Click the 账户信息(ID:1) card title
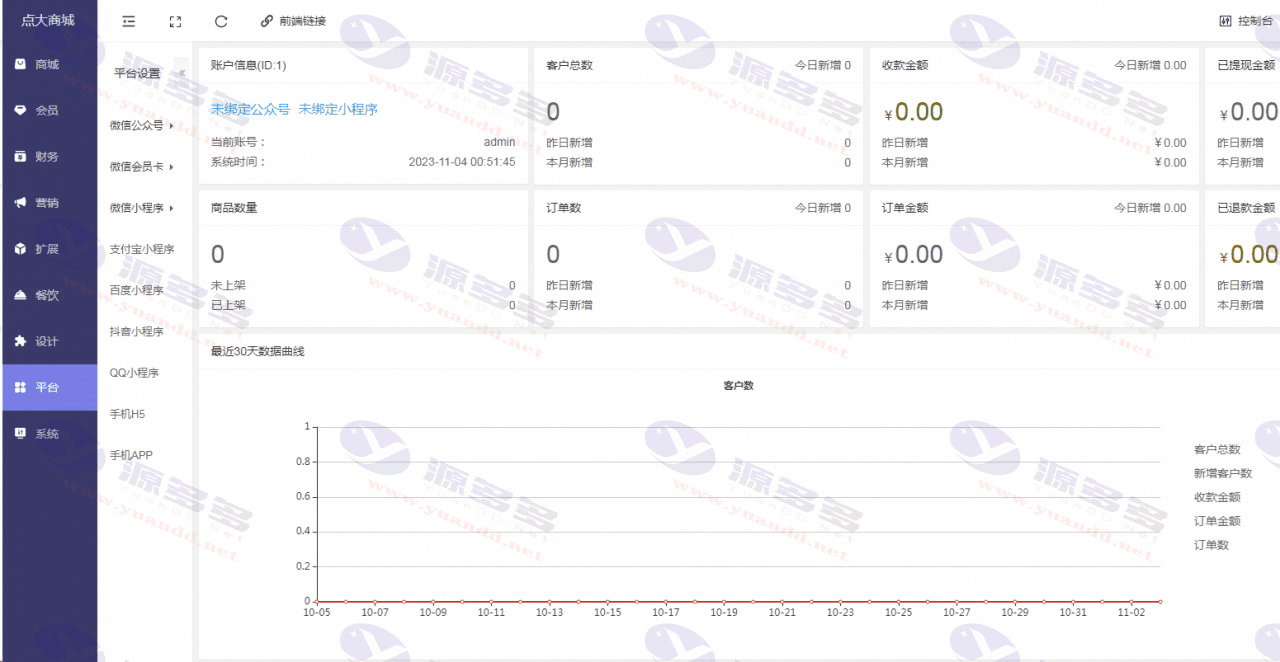This screenshot has height=662, width=1280. [x=249, y=65]
